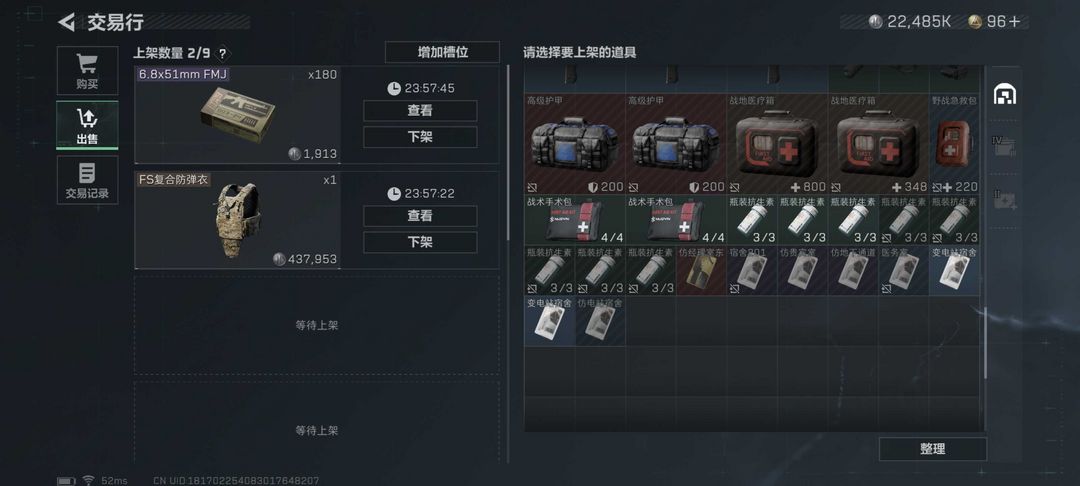Tap the gold coin currency icon showing 96

tap(974, 22)
